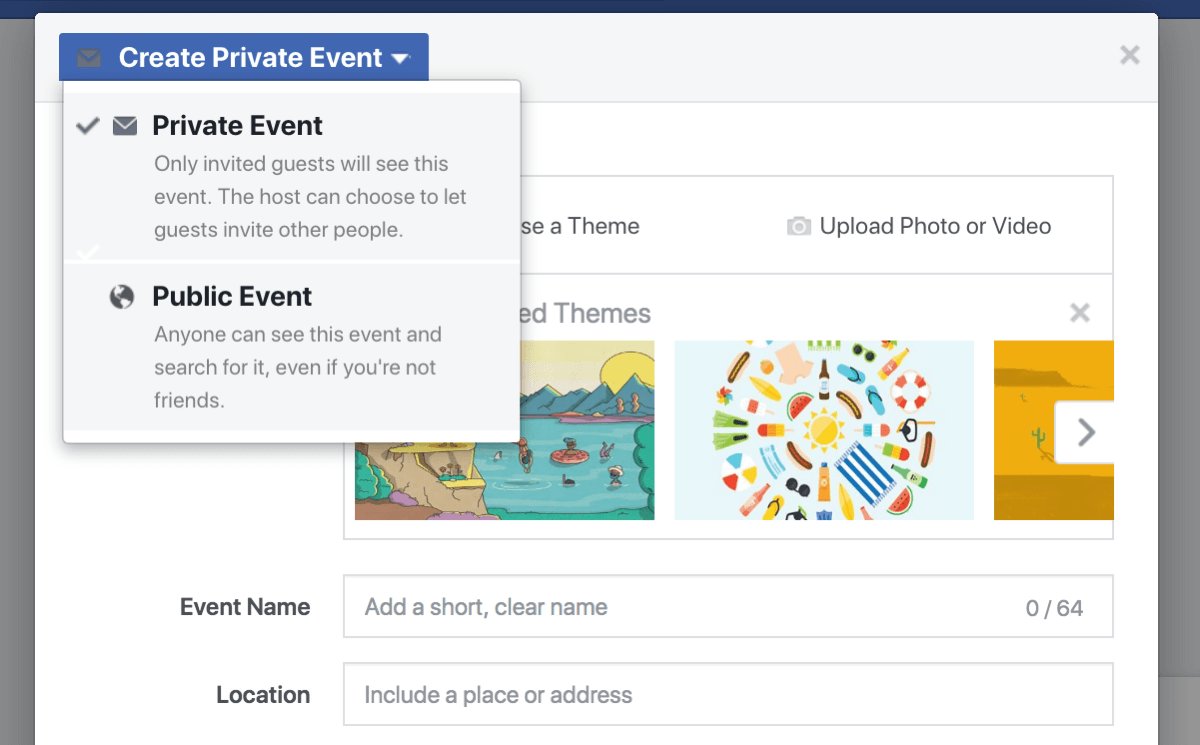Viewport: 1200px width, 745px height.
Task: Pick the lake swimming theme thumbnail
Action: coord(505,430)
